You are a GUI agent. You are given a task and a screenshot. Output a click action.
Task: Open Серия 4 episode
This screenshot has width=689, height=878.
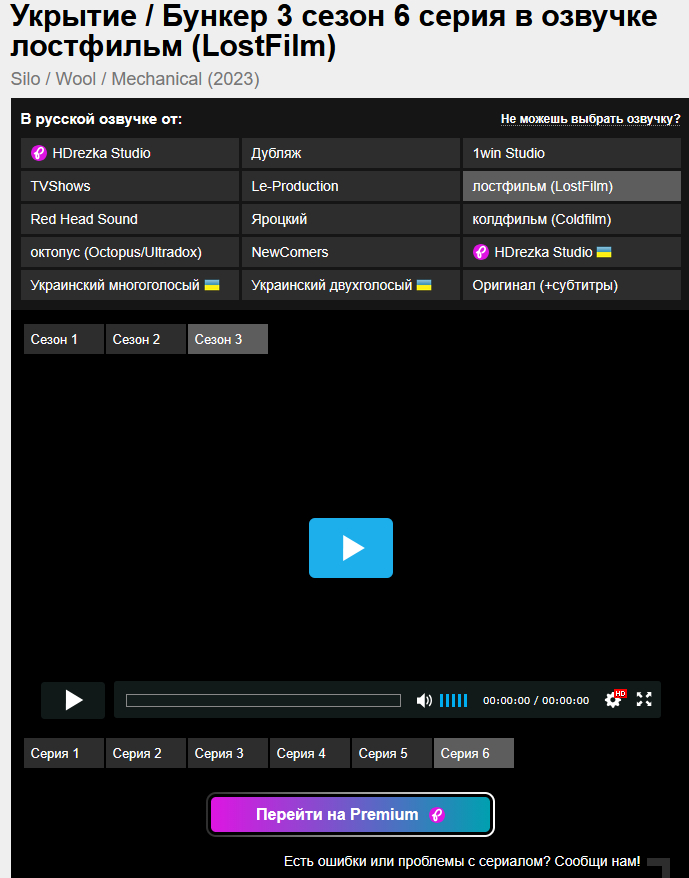310,753
